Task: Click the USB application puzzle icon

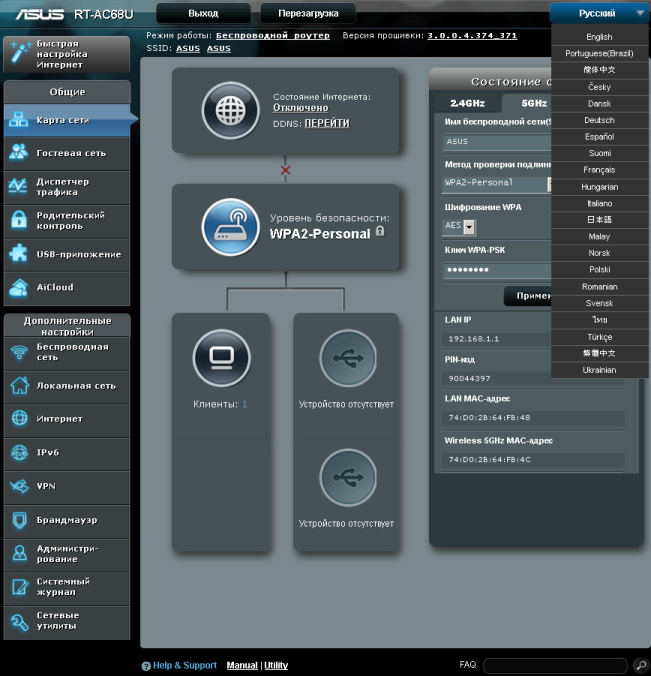Action: point(19,254)
